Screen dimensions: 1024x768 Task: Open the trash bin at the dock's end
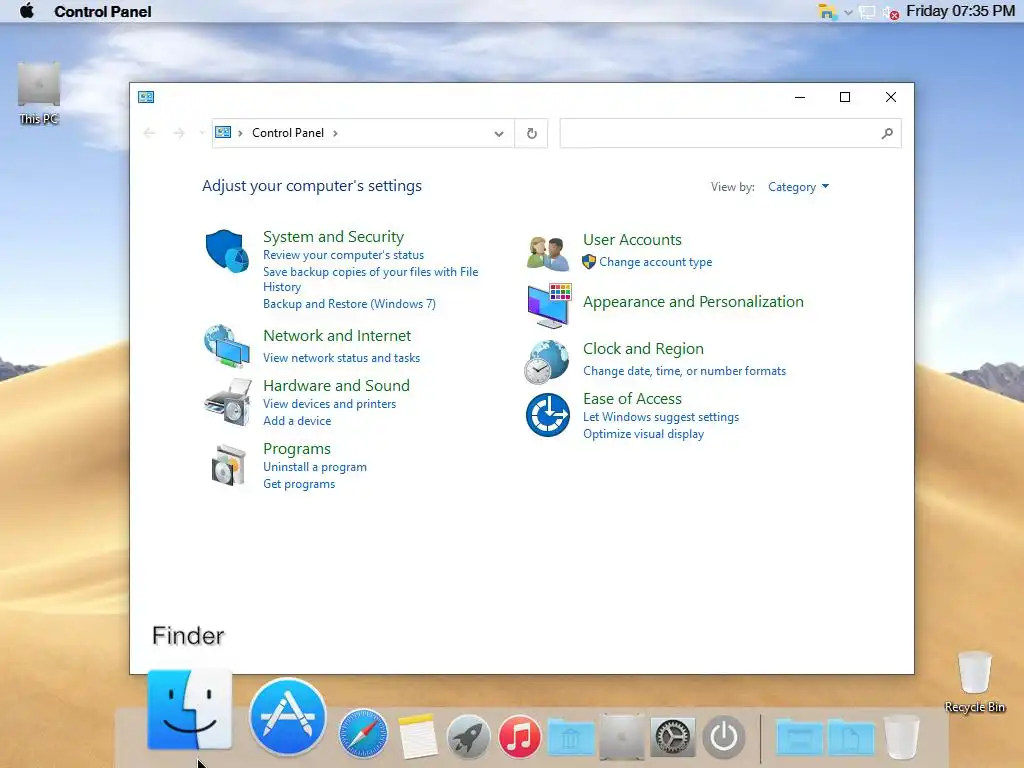[x=902, y=737]
